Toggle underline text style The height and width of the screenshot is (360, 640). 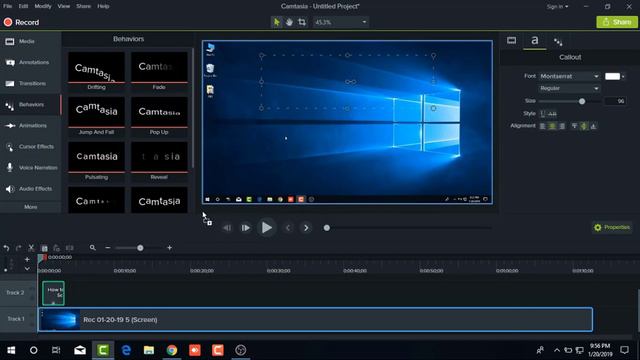tap(543, 113)
